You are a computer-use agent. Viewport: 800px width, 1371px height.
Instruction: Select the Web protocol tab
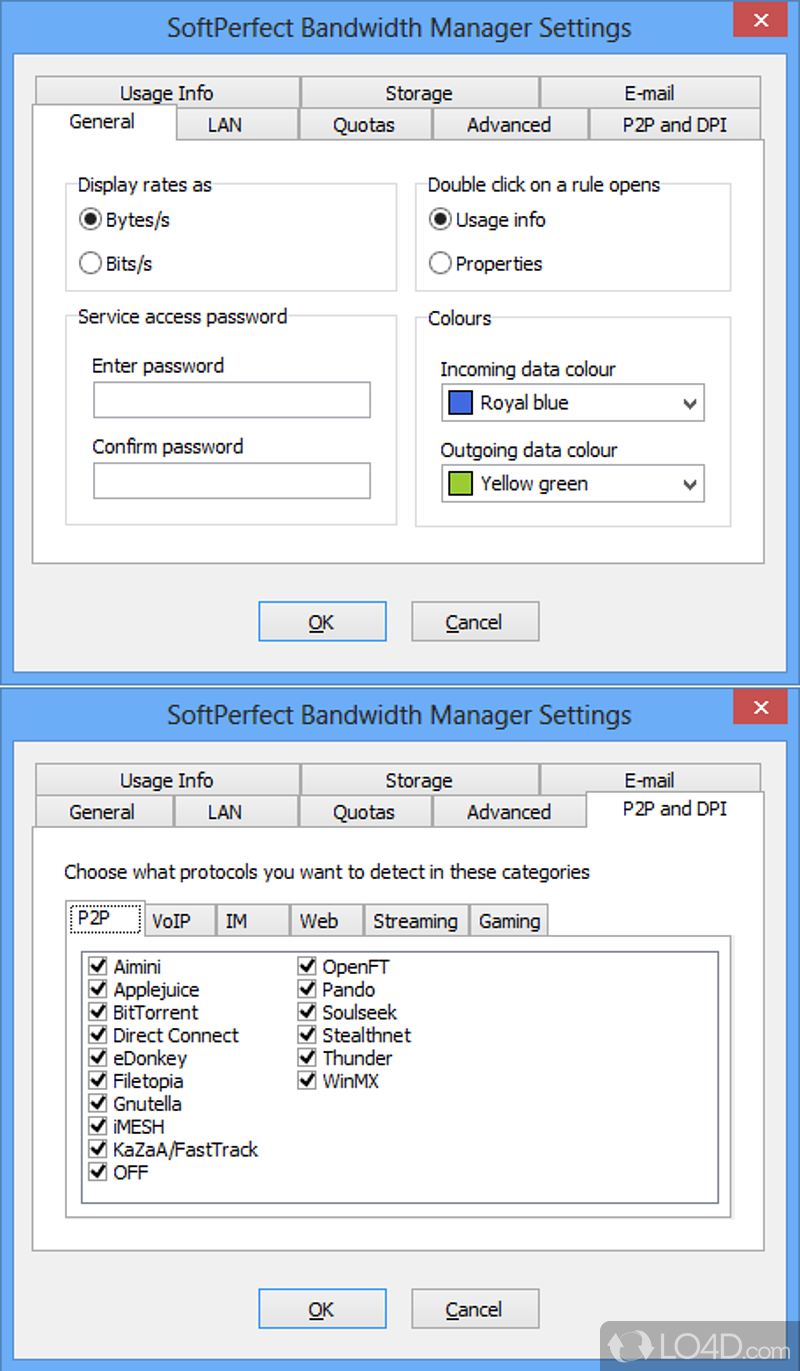point(319,921)
